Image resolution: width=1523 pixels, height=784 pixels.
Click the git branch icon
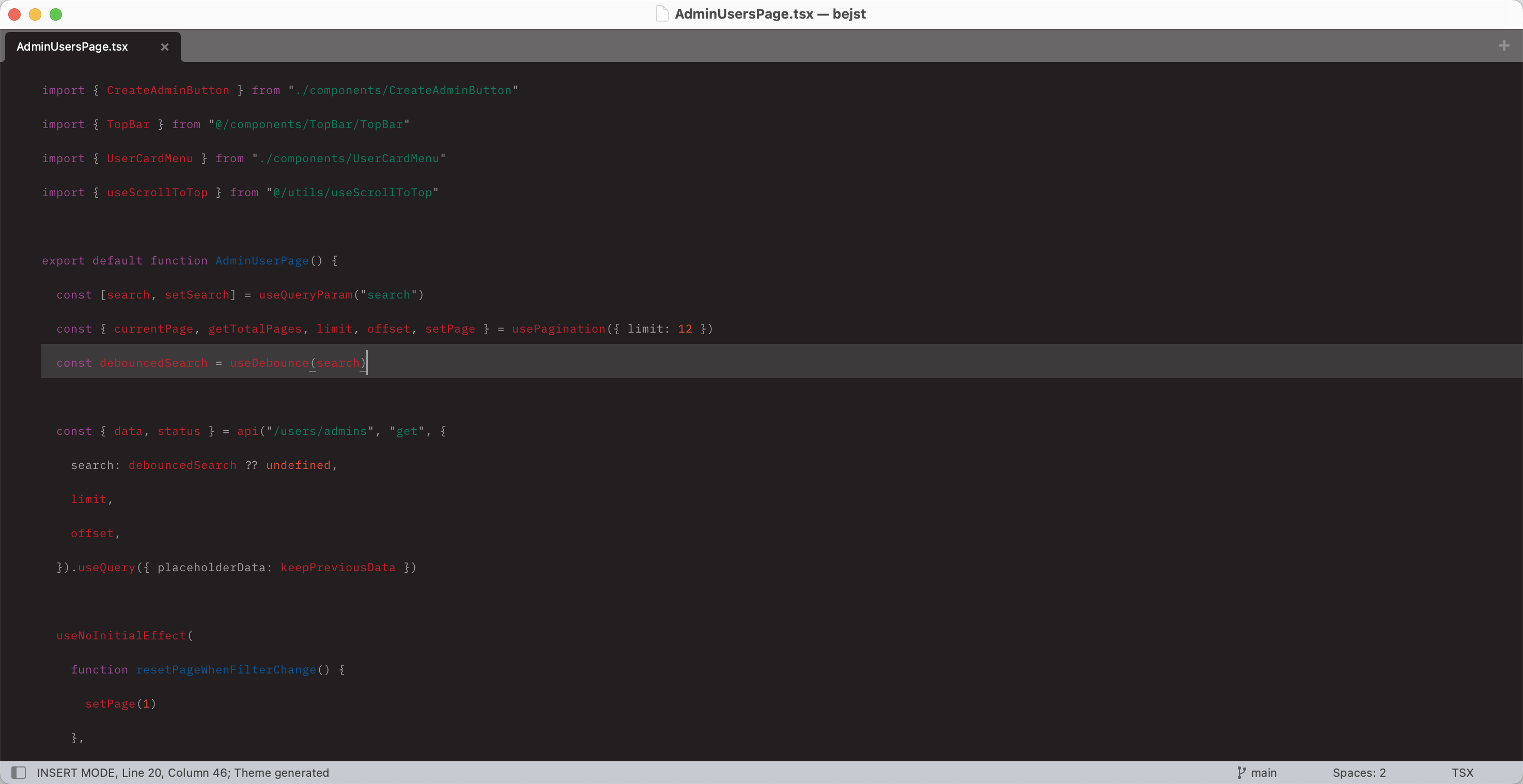point(1241,772)
